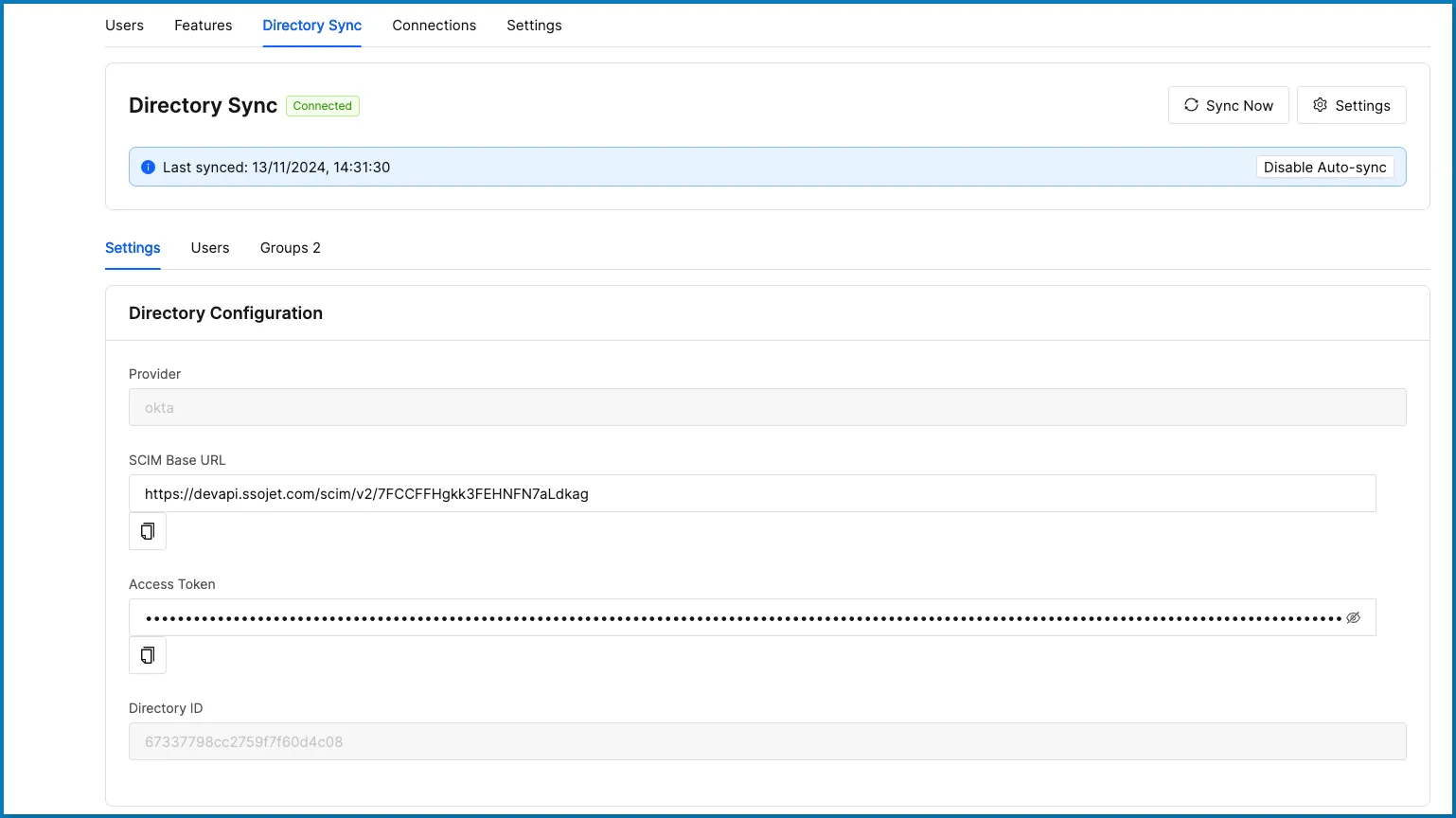
Task: Toggle auto-sync off via Disable Auto-sync
Action: 1324,167
